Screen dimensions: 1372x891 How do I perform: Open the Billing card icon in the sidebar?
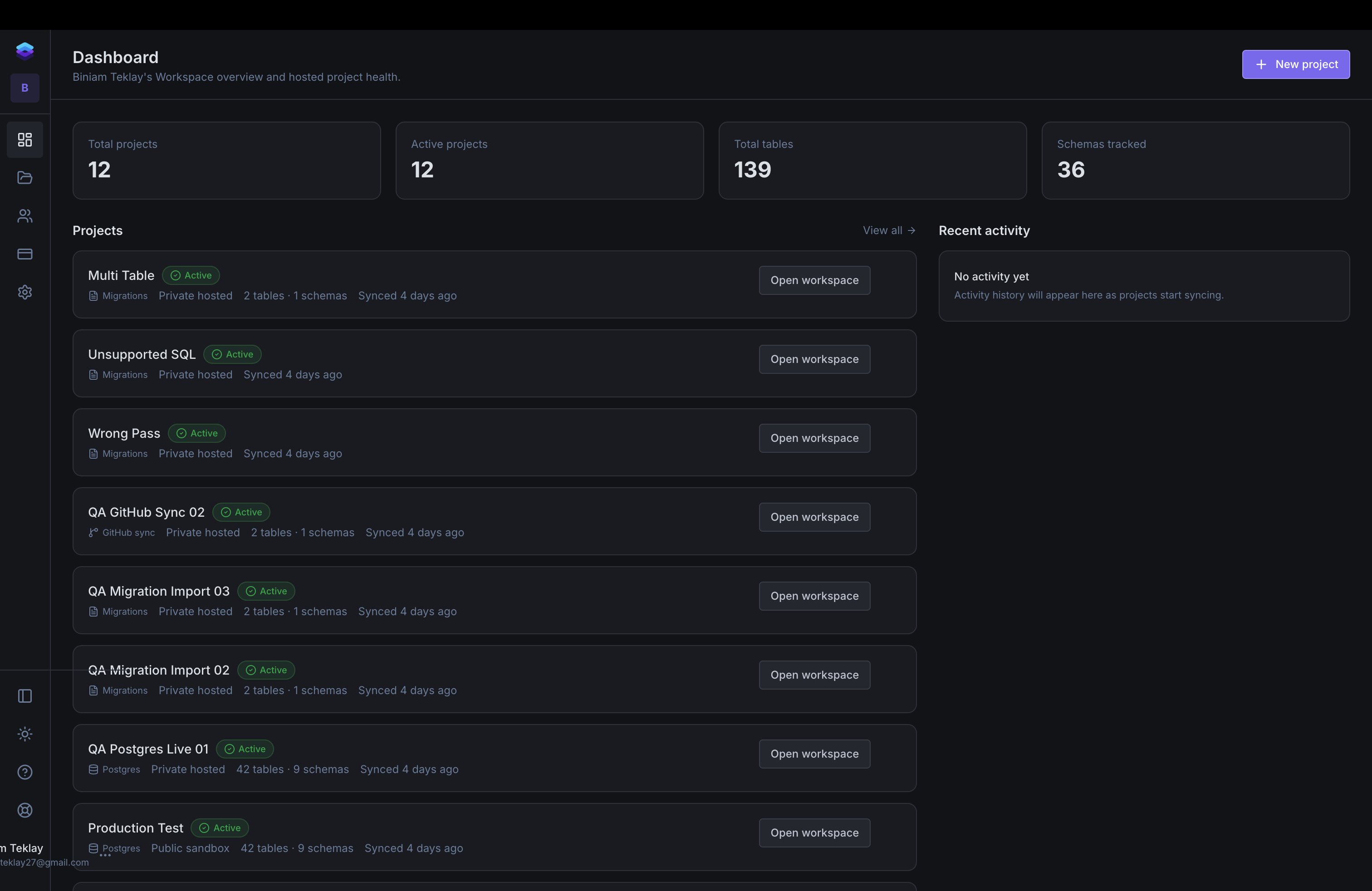click(x=24, y=254)
